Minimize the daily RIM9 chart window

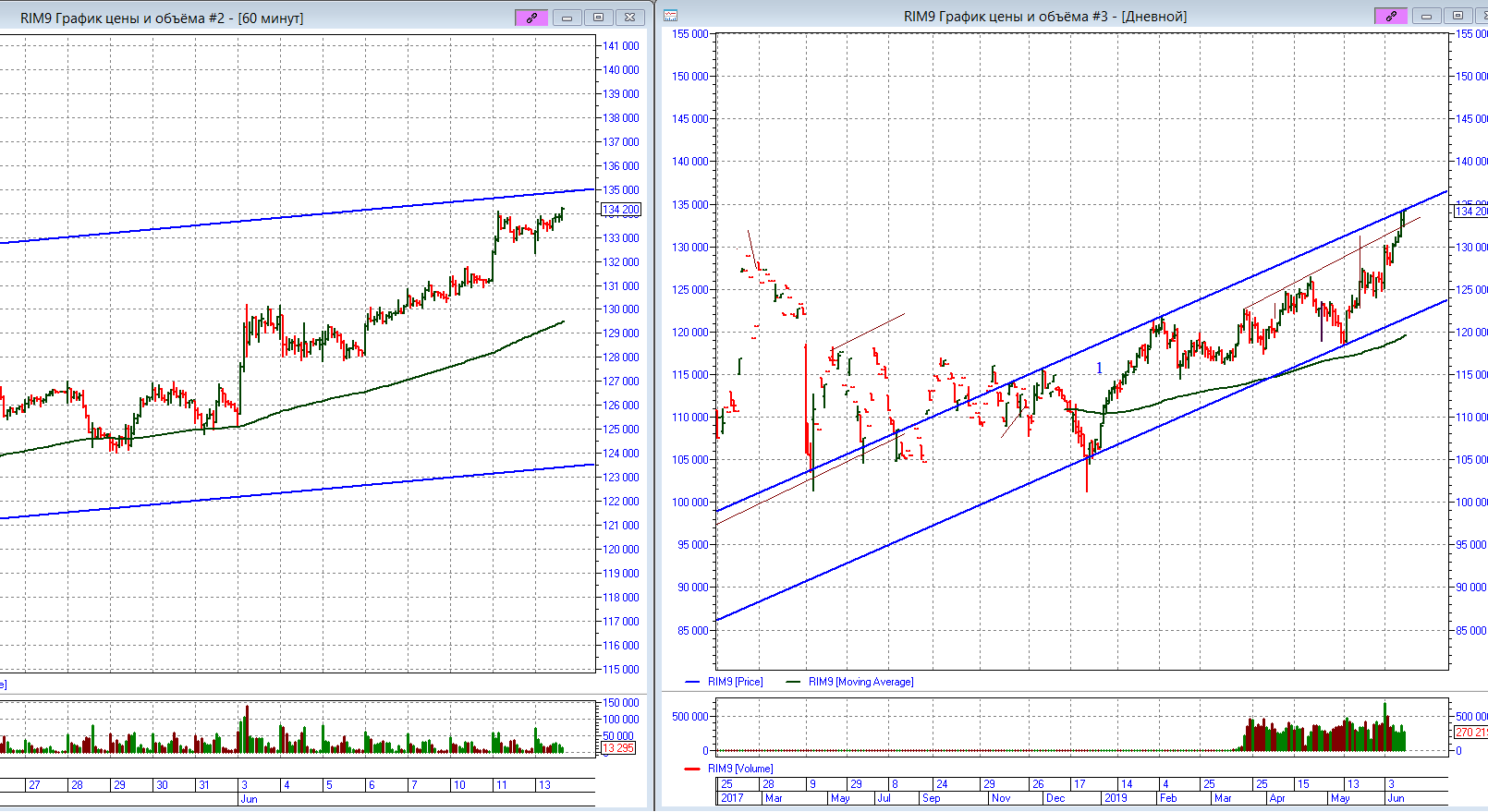[1426, 16]
